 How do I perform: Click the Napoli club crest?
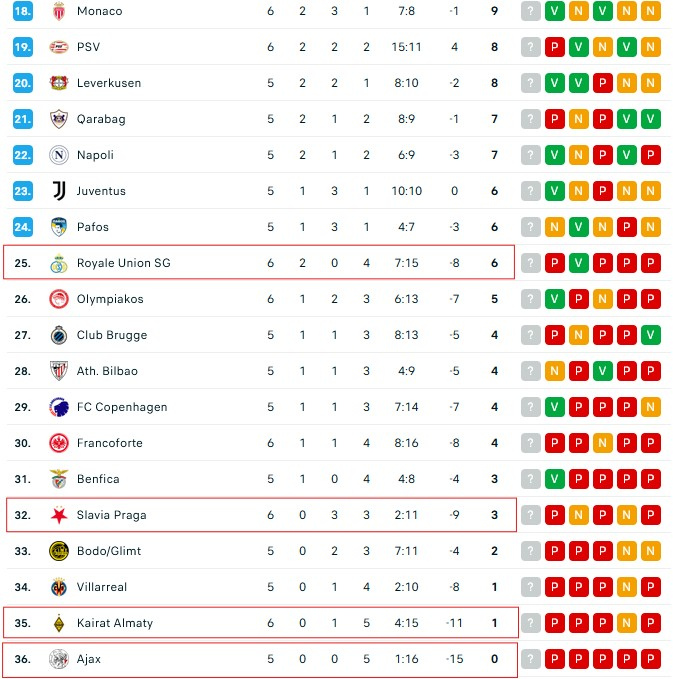click(58, 155)
